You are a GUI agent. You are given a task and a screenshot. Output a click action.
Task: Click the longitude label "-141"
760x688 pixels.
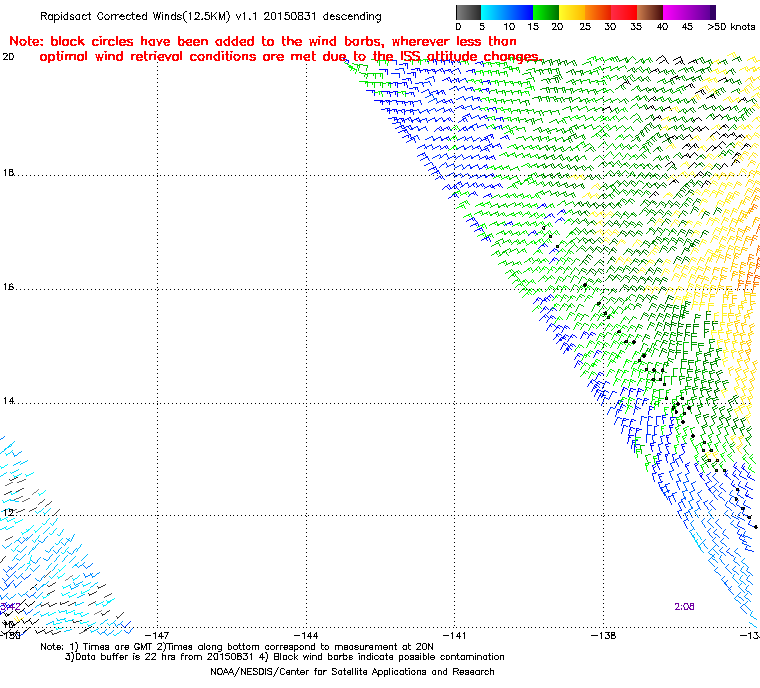[455, 635]
